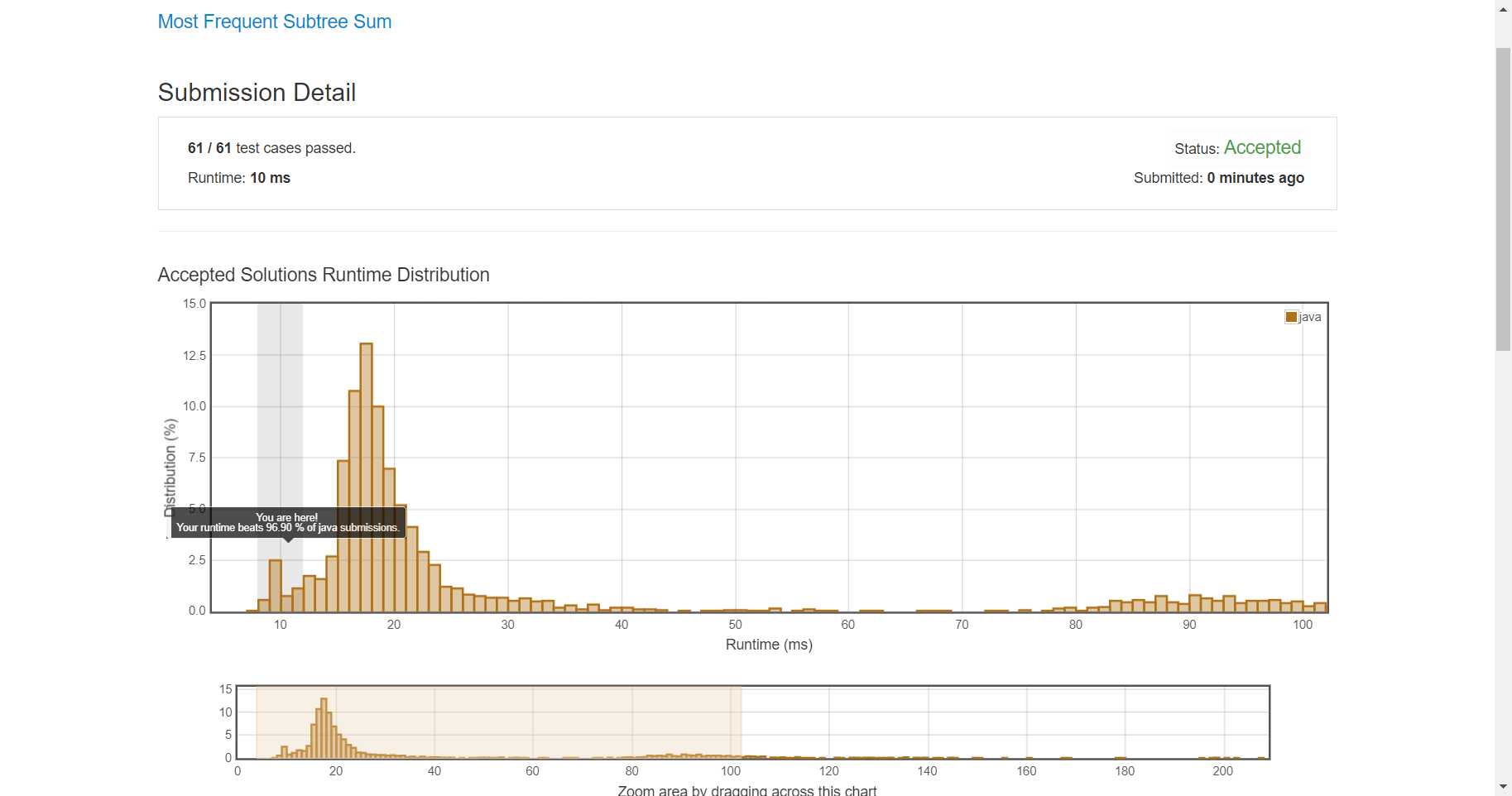1512x796 pixels.
Task: Click the page scrollbar thumb
Action: point(1503,199)
